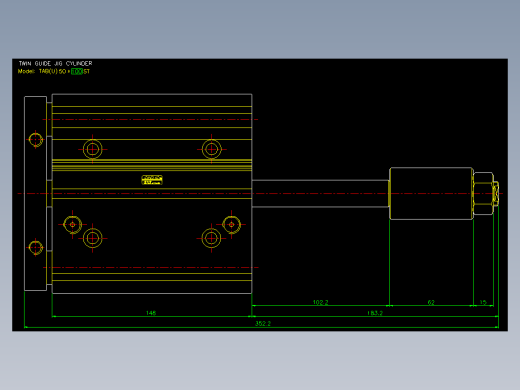Screen dimensions: 520x390
Task: Click the 148 dimension value
Action: [151, 313]
